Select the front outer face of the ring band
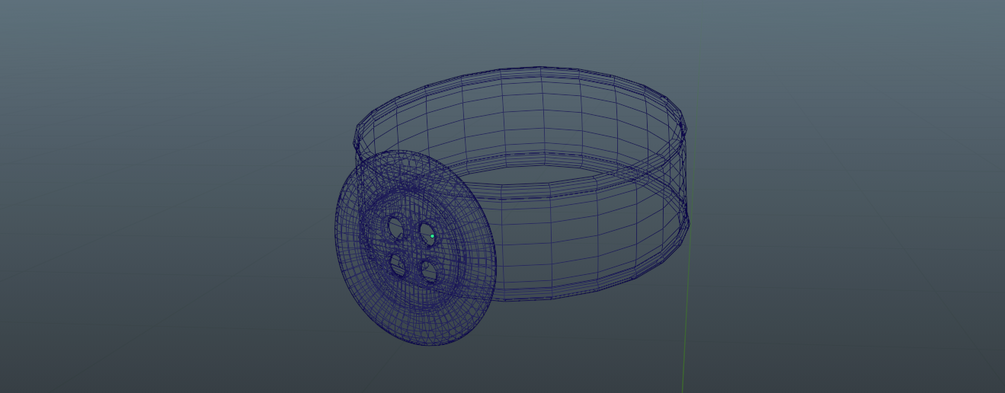The height and width of the screenshot is (393, 1005). point(577,250)
